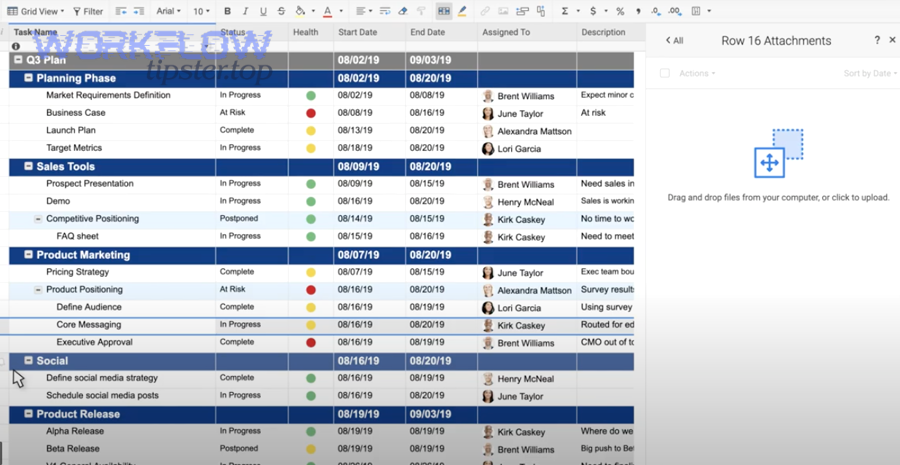The height and width of the screenshot is (465, 900).
Task: Click the clear formatting eraser icon
Action: pyautogui.click(x=403, y=11)
